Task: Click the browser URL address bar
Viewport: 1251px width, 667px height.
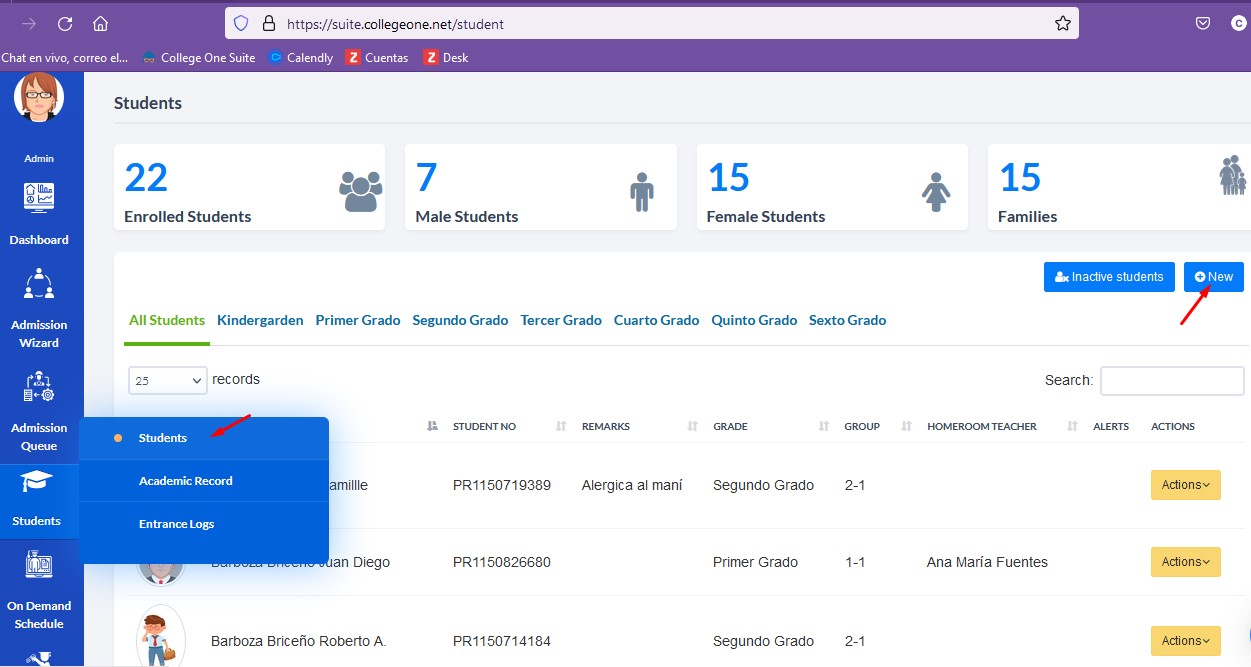Action: pos(652,23)
